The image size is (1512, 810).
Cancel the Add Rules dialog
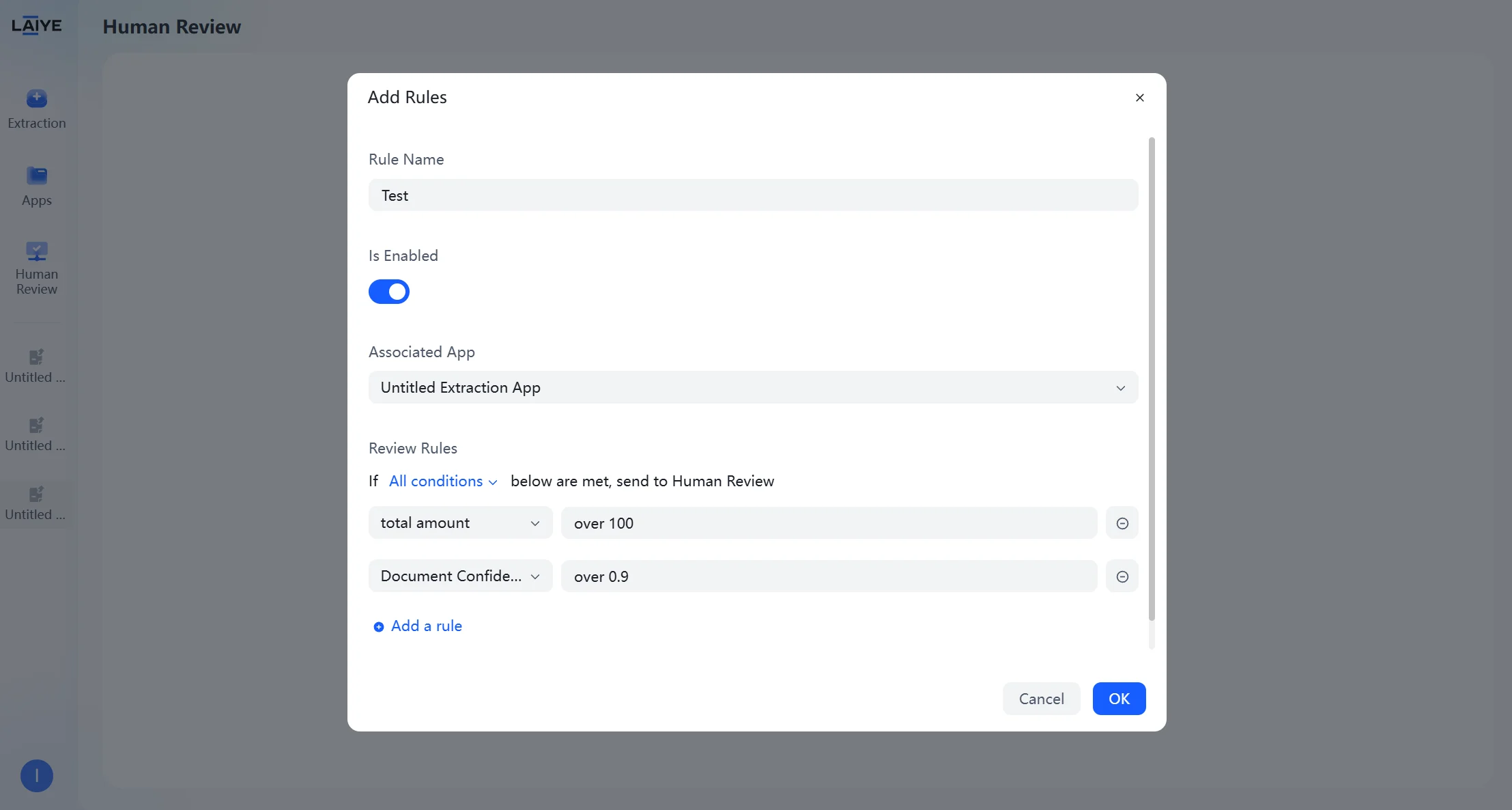[x=1042, y=699]
